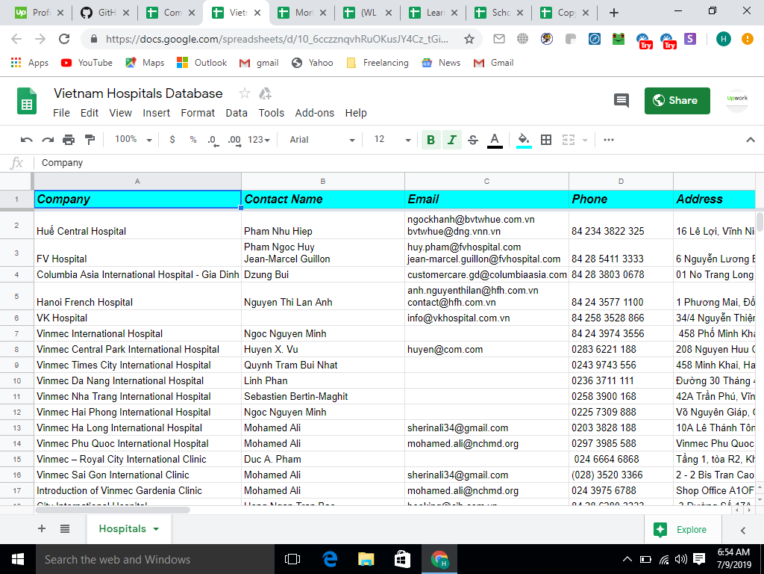Open the Windows Start menu
Image resolution: width=764 pixels, height=574 pixels.
click(x=18, y=559)
